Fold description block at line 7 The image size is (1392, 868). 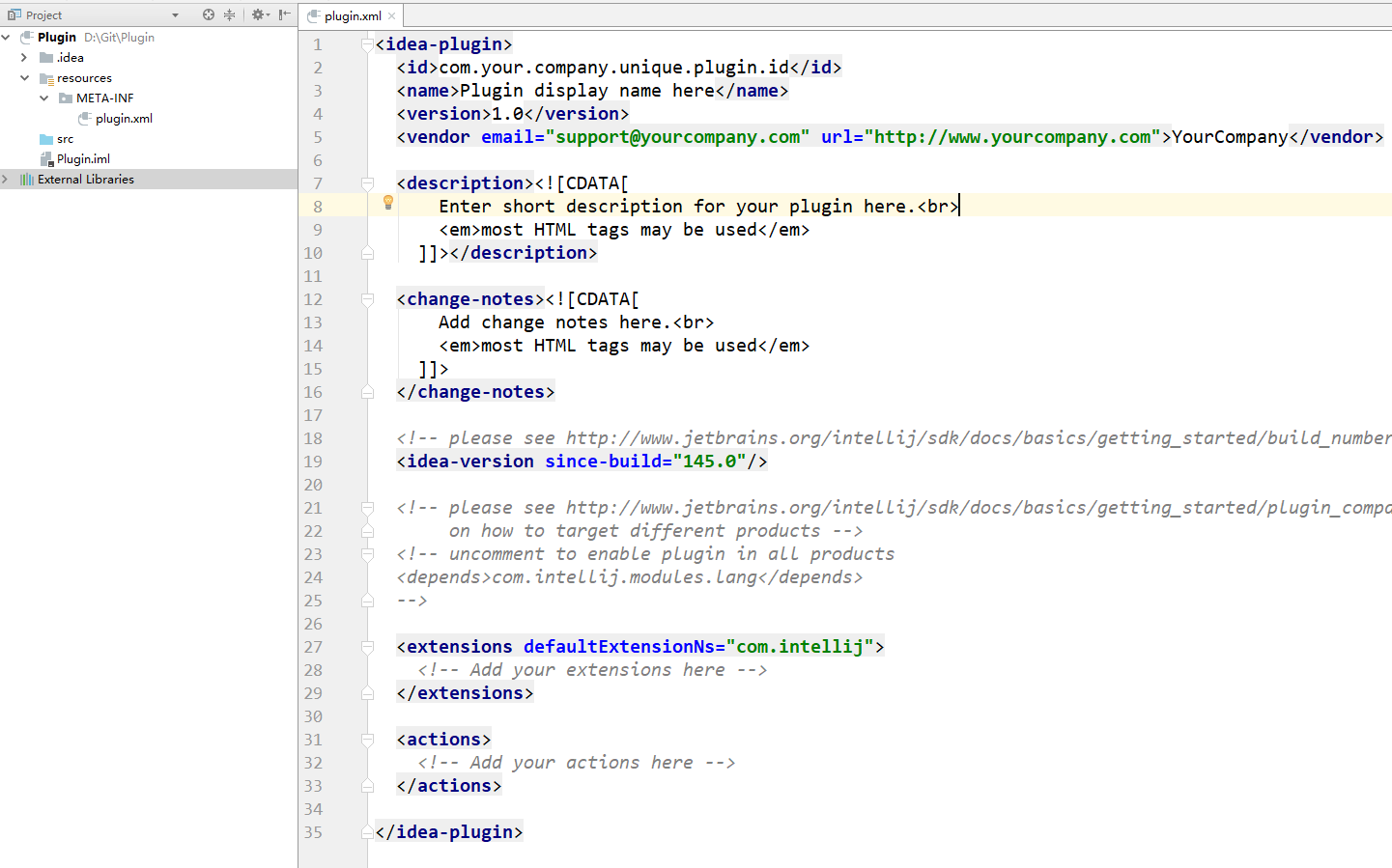click(x=367, y=183)
